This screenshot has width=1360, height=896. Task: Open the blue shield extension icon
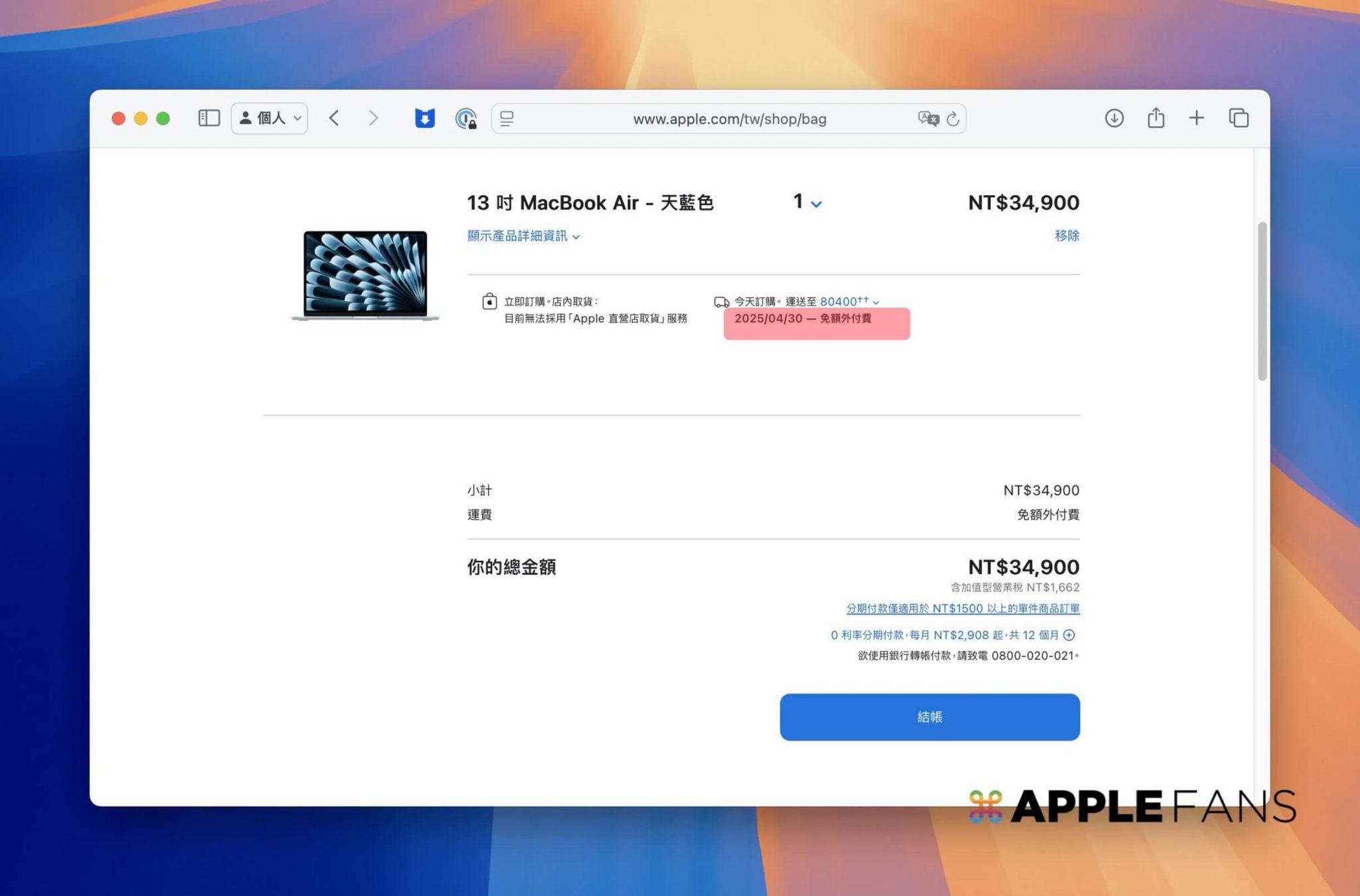(424, 118)
